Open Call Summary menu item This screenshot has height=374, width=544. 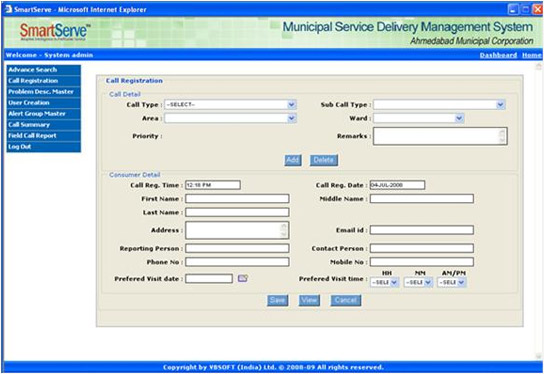44,125
